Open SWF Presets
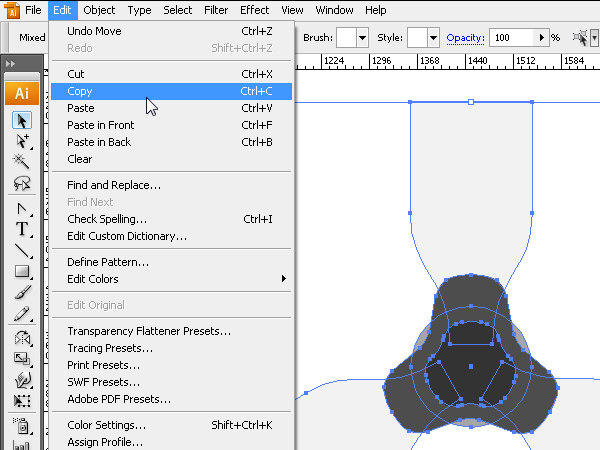Screen dimensions: 600x450 click(171, 382)
